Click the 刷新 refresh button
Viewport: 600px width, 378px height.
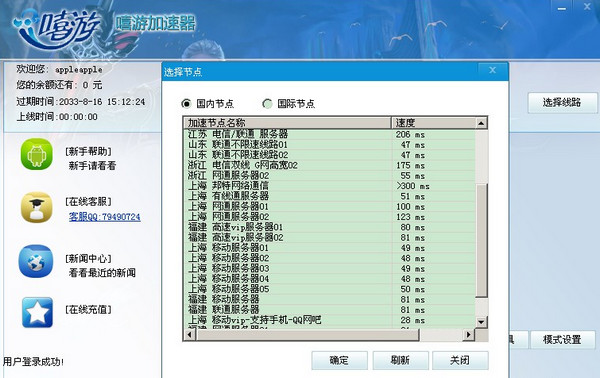pos(401,360)
